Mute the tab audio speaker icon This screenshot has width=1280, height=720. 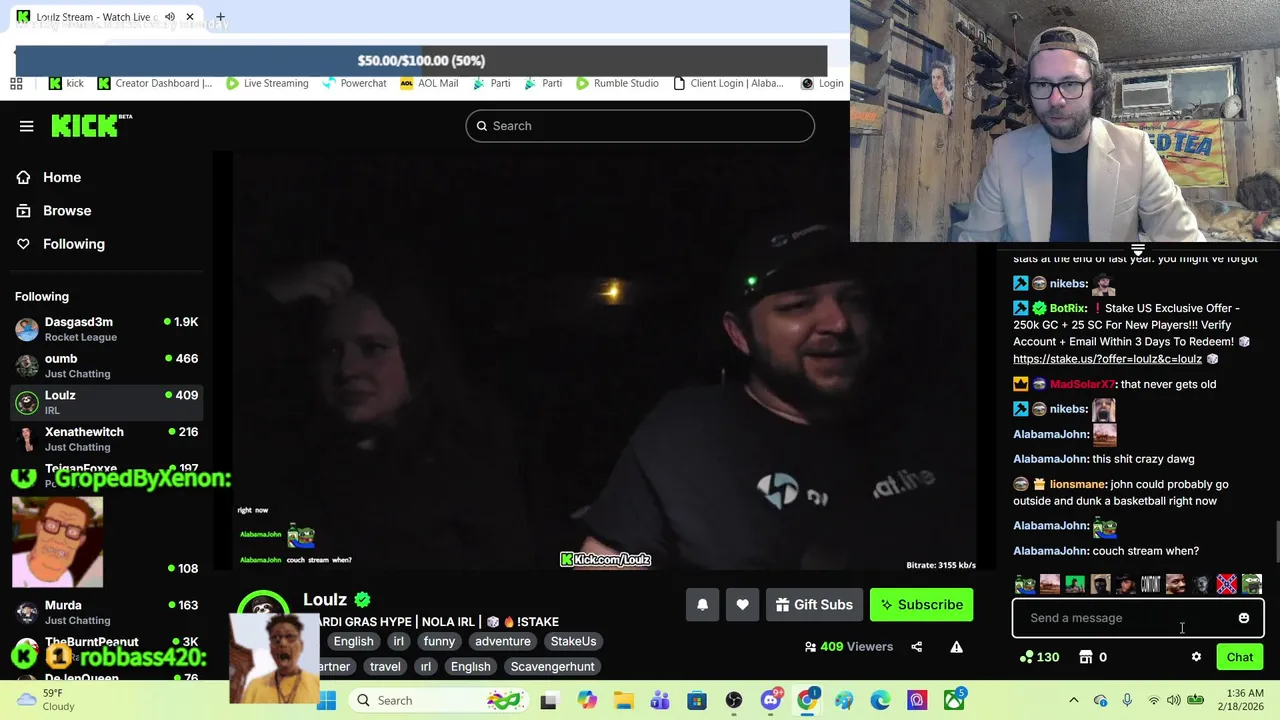[170, 17]
